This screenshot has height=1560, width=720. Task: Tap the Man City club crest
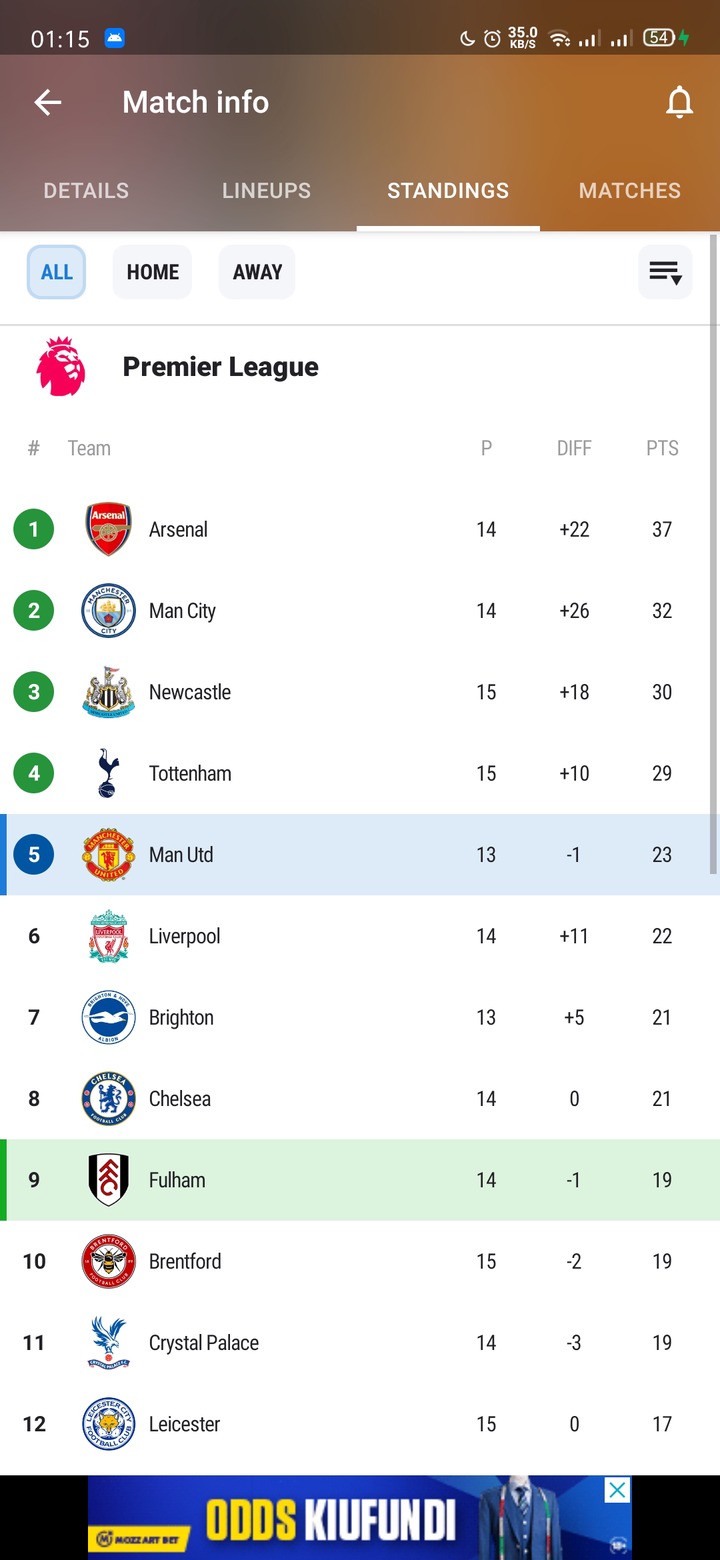pos(108,611)
